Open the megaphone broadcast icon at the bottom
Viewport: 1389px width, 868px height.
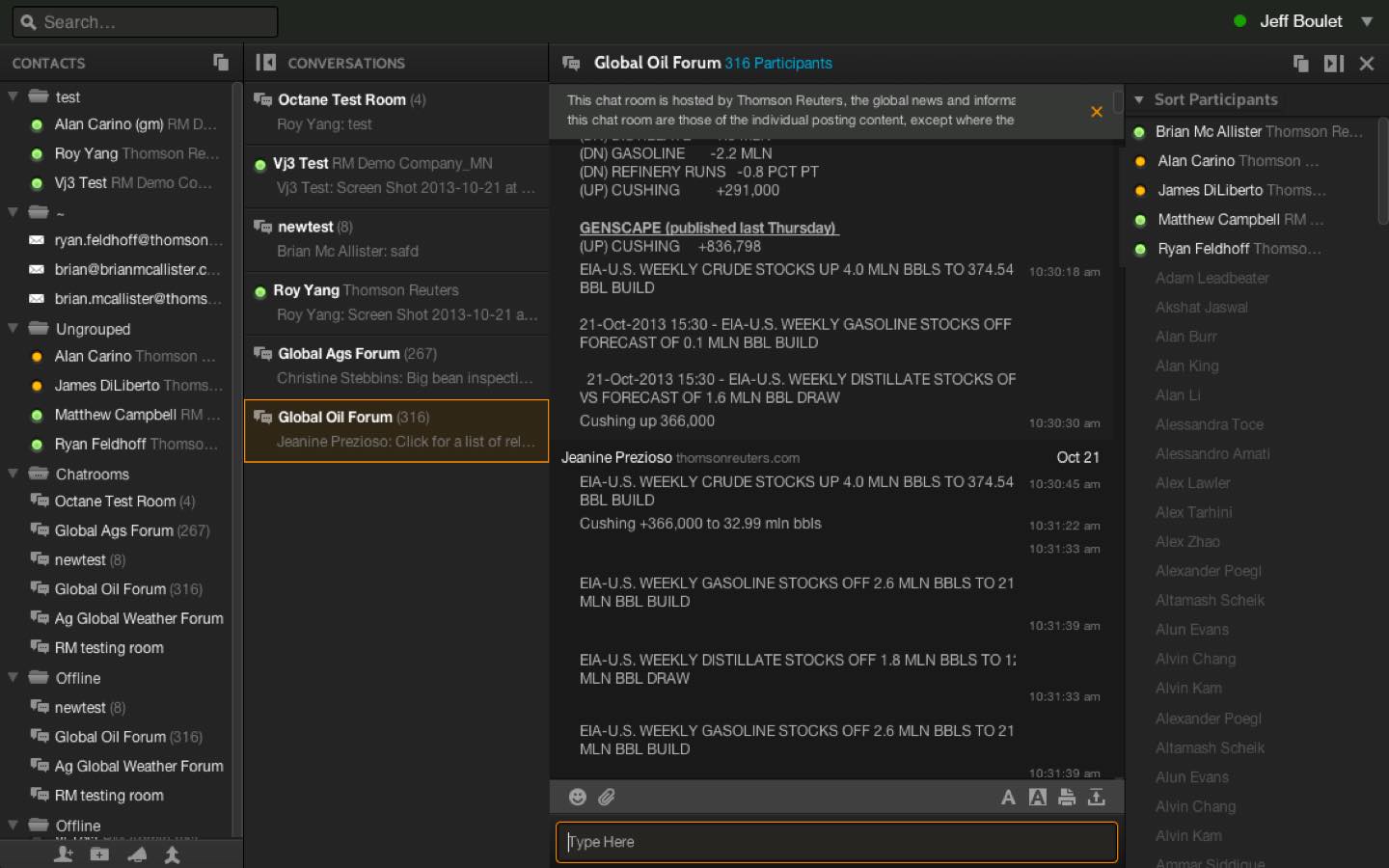pos(136,854)
